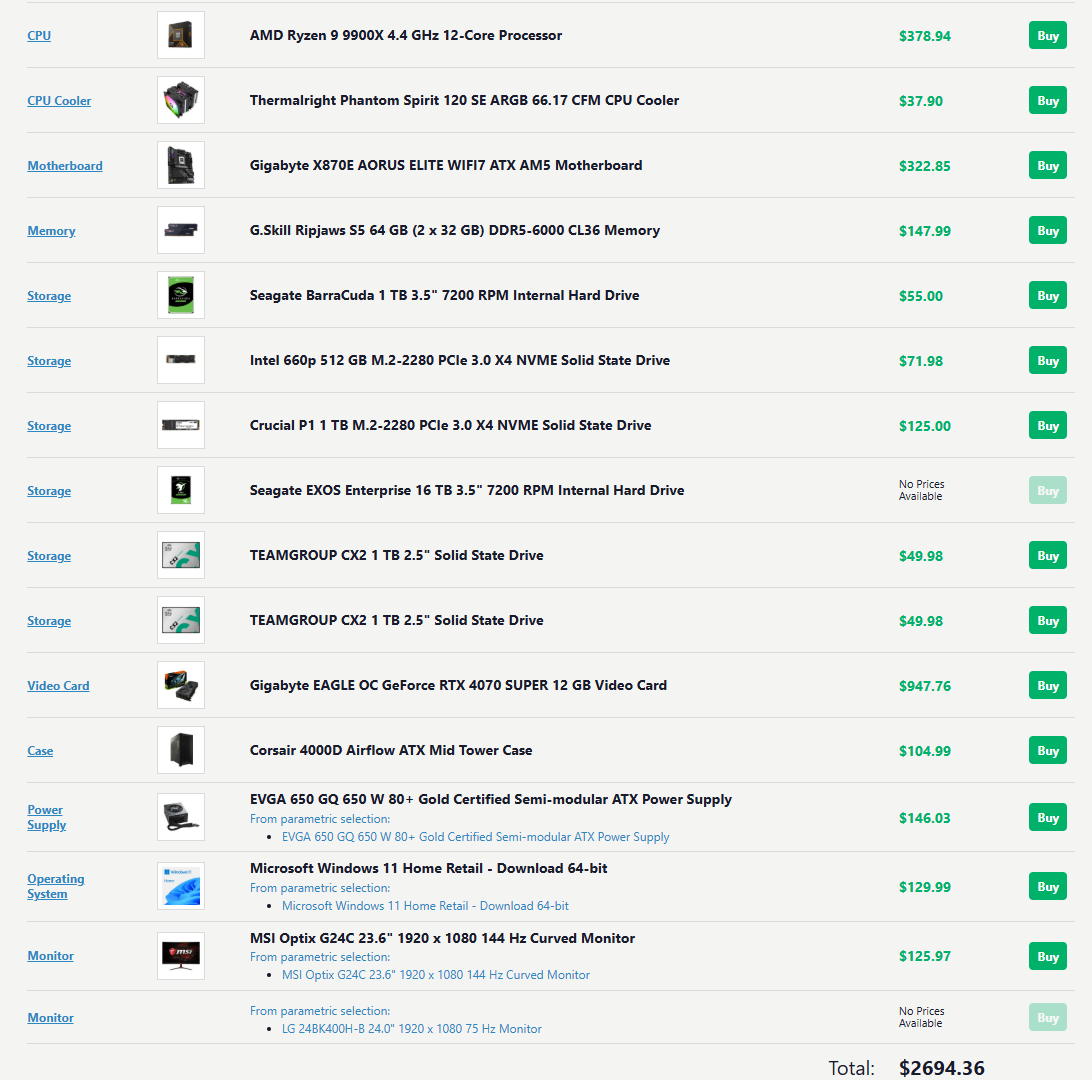The height and width of the screenshot is (1080, 1092).
Task: Open the CPU category link
Action: [x=39, y=36]
